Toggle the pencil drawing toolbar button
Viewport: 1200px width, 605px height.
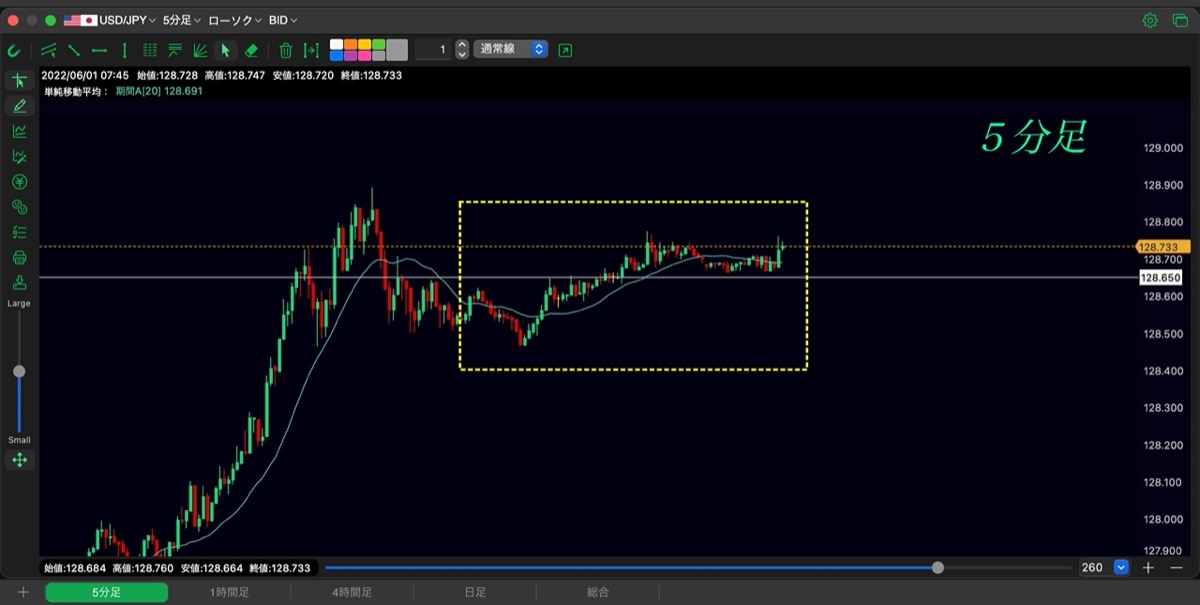[x=19, y=106]
